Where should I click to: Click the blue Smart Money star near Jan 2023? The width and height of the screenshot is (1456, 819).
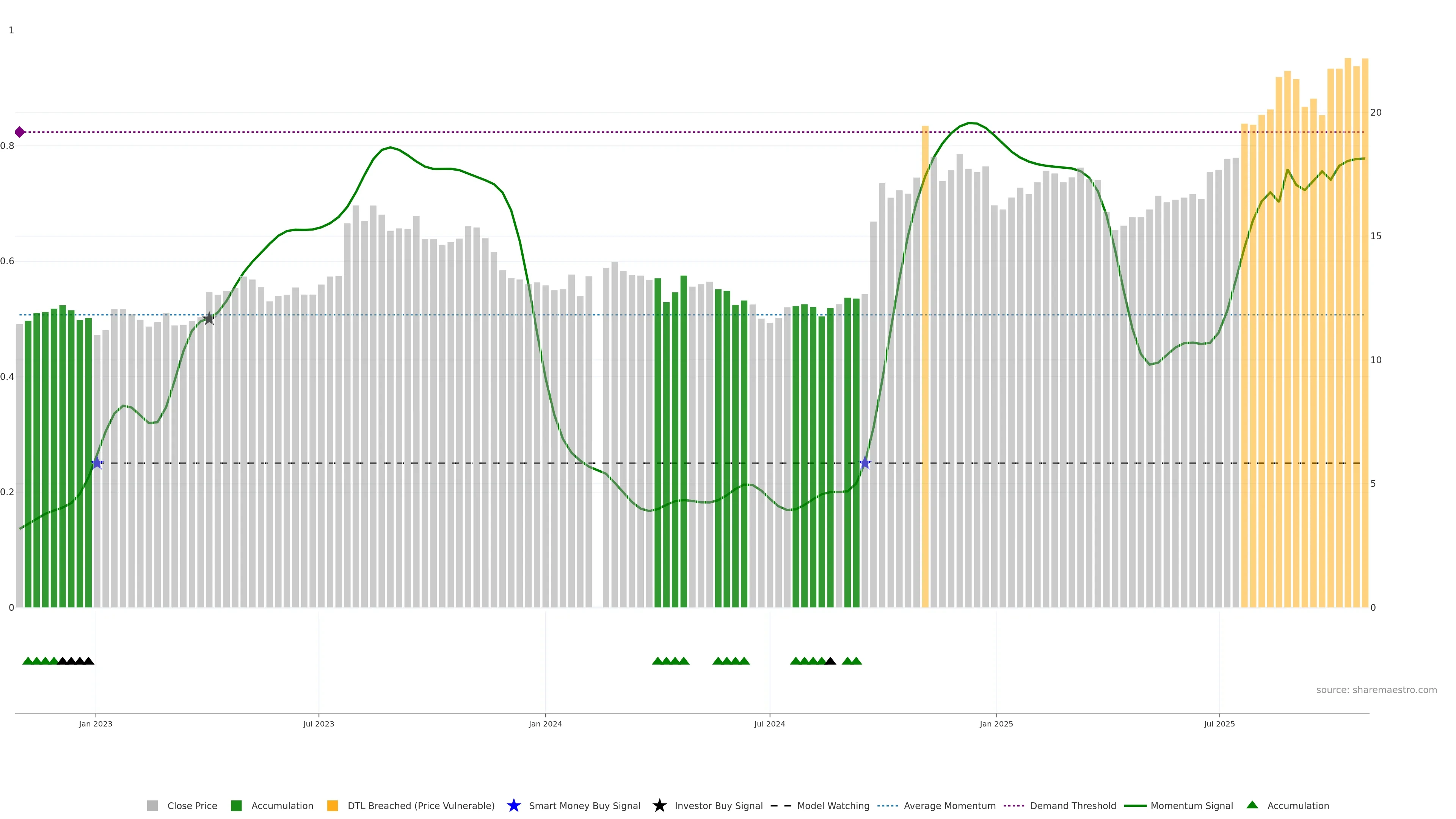tap(97, 463)
